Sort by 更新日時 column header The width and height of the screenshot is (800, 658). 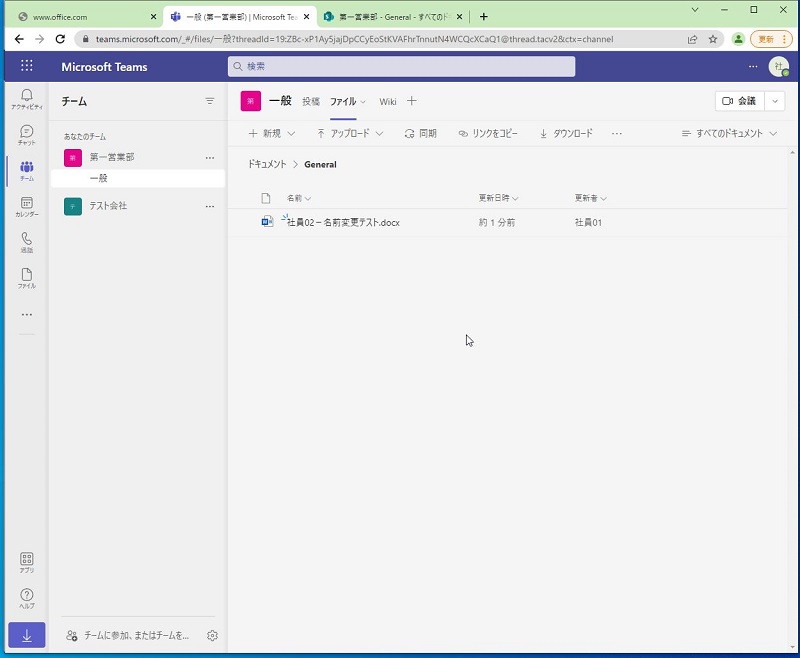pos(498,198)
